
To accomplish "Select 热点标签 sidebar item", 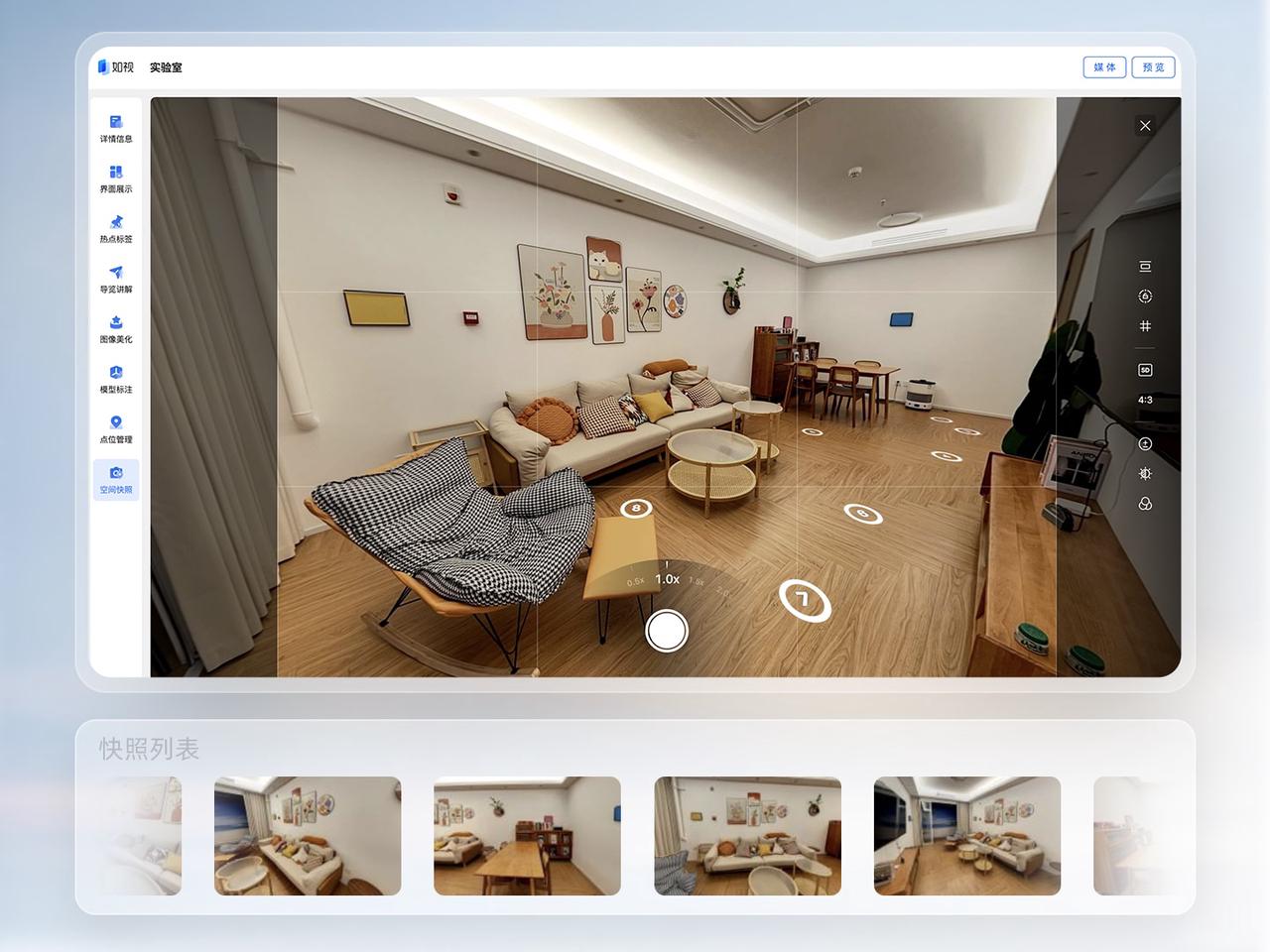I will click(x=116, y=229).
